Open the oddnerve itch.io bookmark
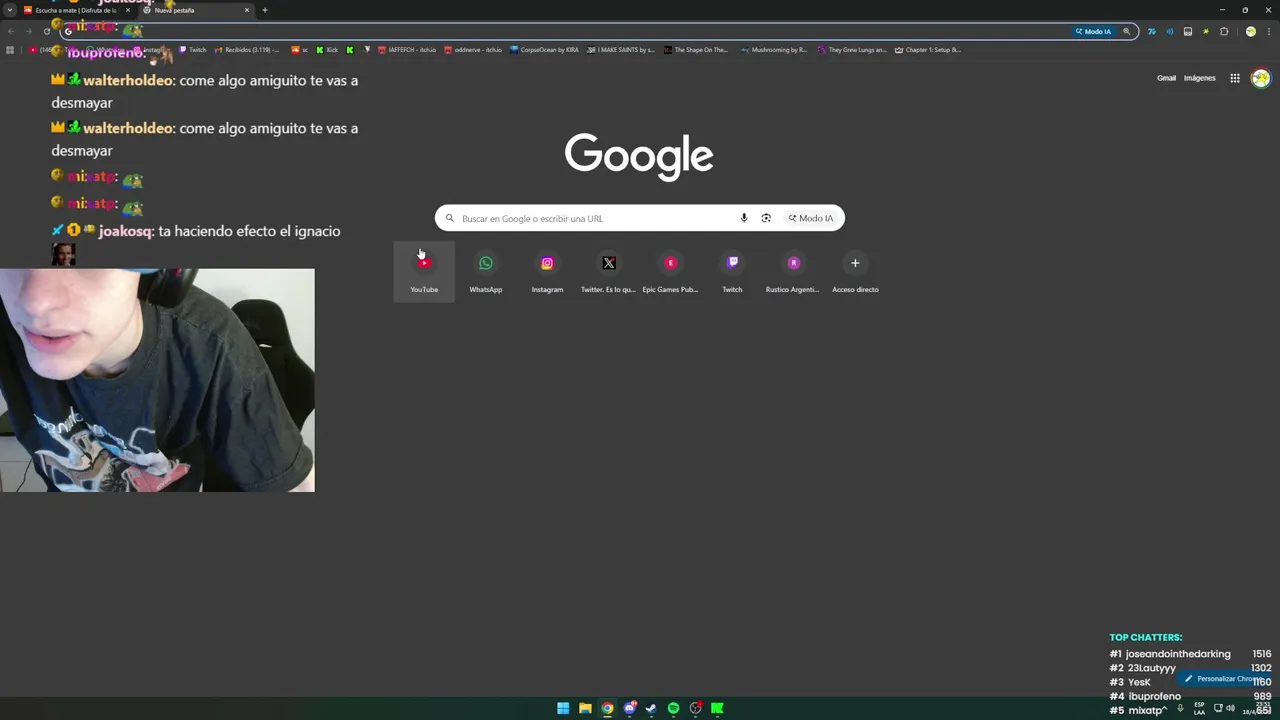Image resolution: width=1280 pixels, height=720 pixels. (x=473, y=49)
